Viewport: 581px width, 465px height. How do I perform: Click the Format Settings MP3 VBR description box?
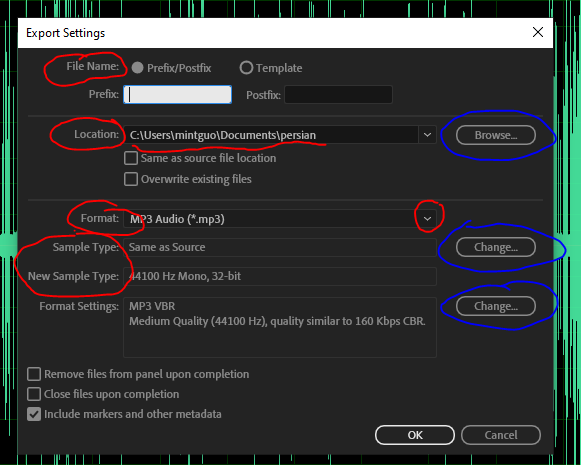(x=280, y=327)
